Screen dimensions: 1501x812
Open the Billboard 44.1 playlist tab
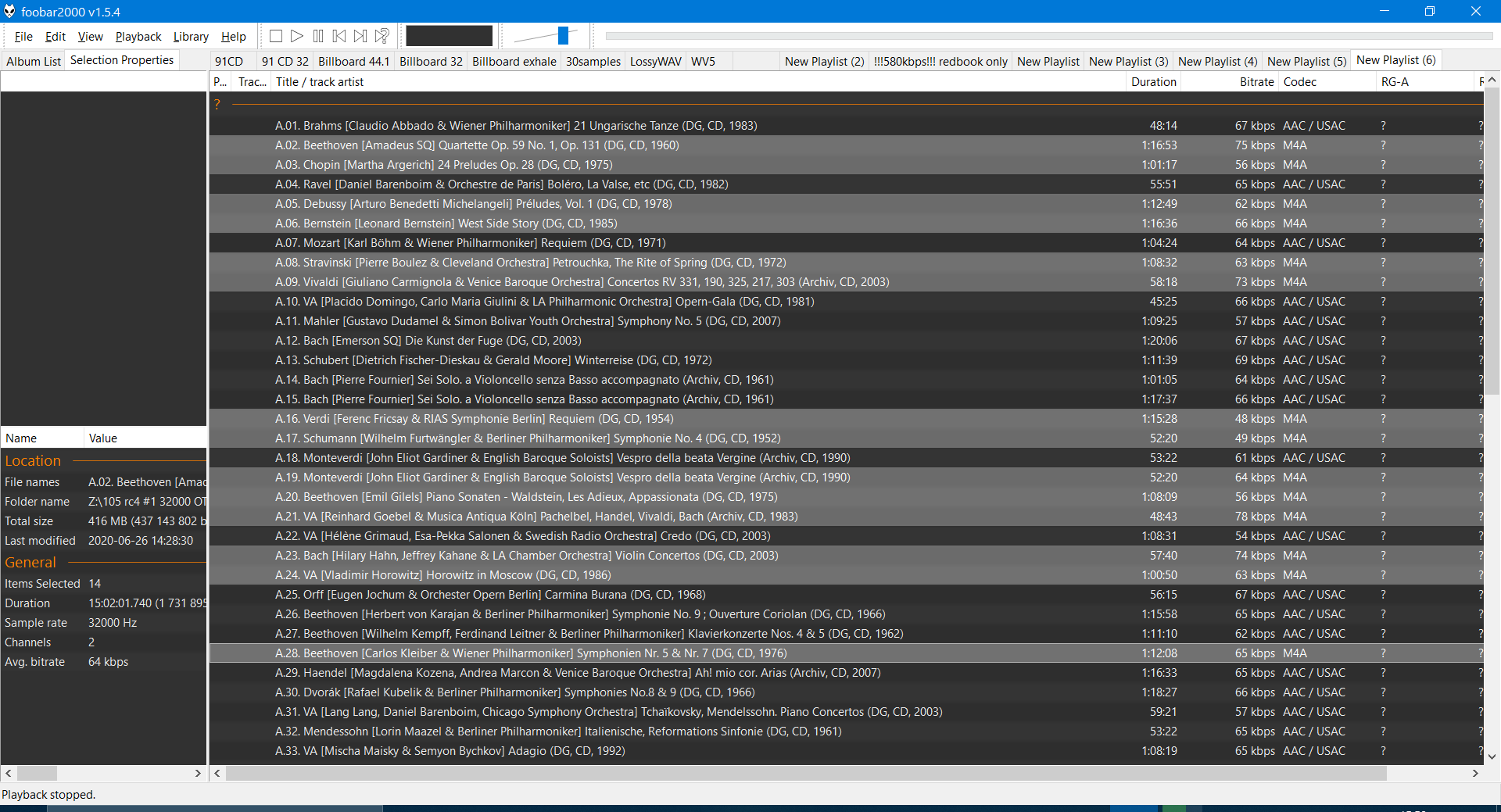(354, 62)
